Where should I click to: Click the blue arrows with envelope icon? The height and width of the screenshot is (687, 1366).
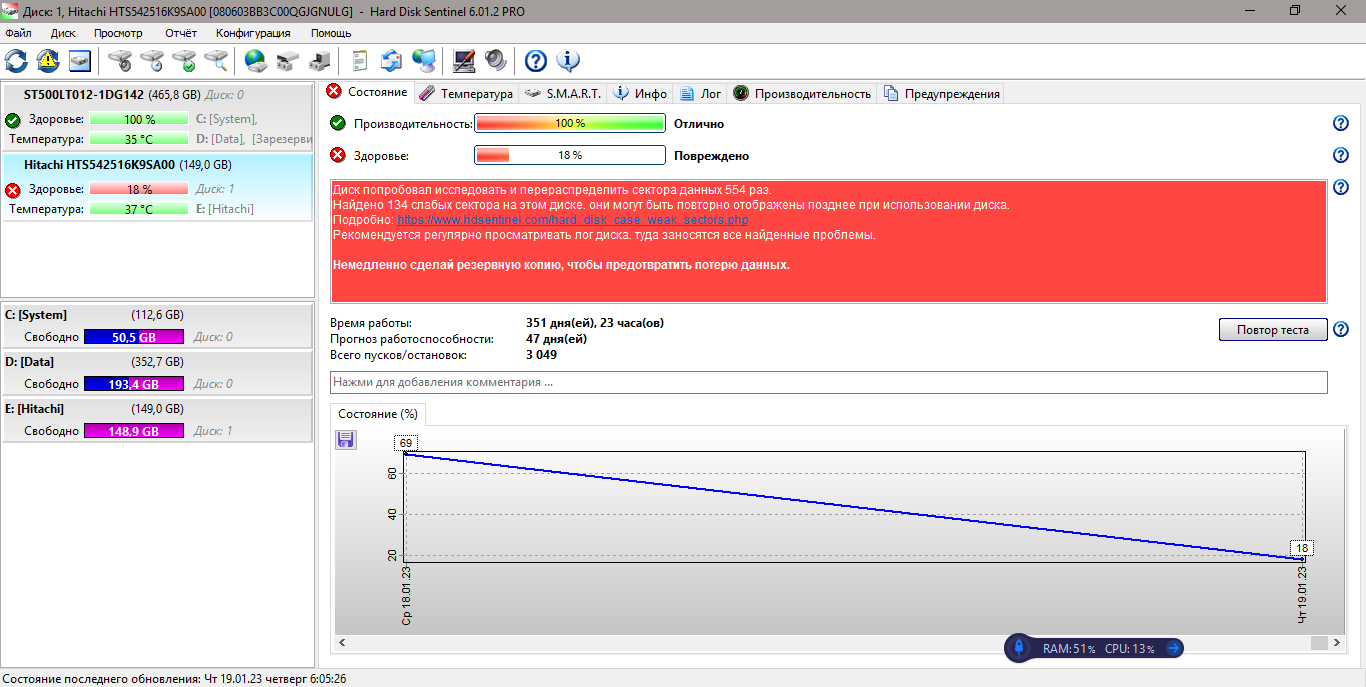pyautogui.click(x=392, y=61)
